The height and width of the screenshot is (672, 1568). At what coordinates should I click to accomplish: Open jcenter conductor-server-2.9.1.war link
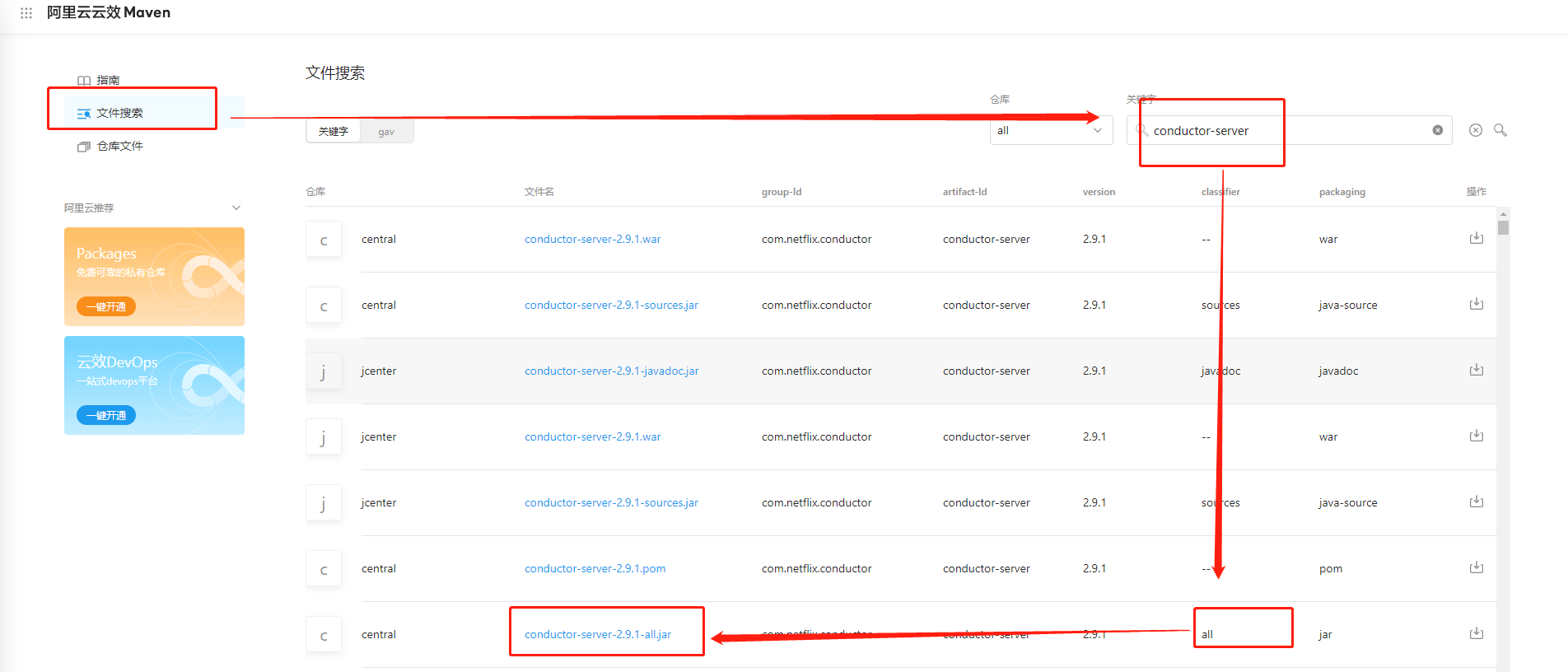click(592, 436)
